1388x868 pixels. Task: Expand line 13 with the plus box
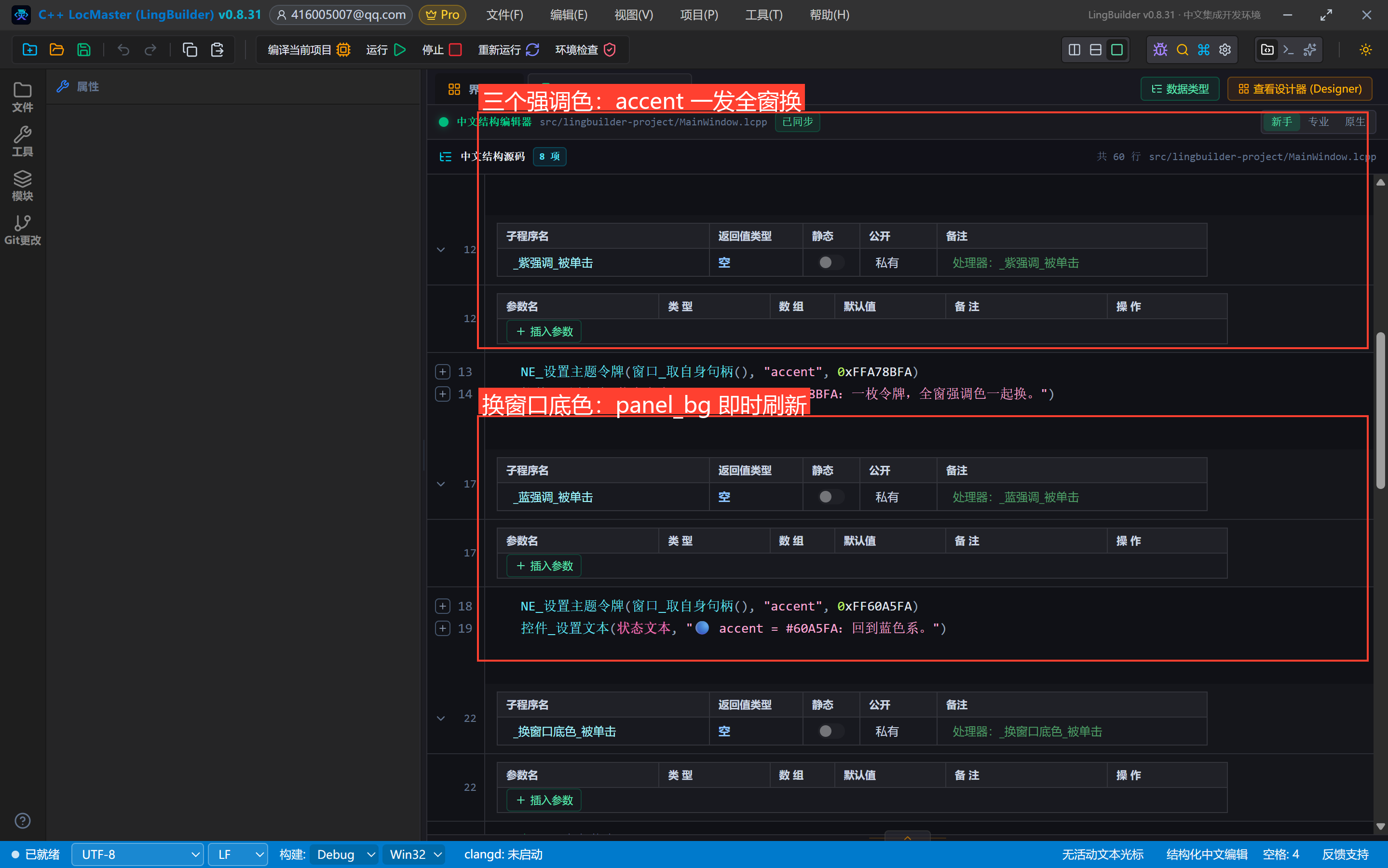click(x=443, y=371)
